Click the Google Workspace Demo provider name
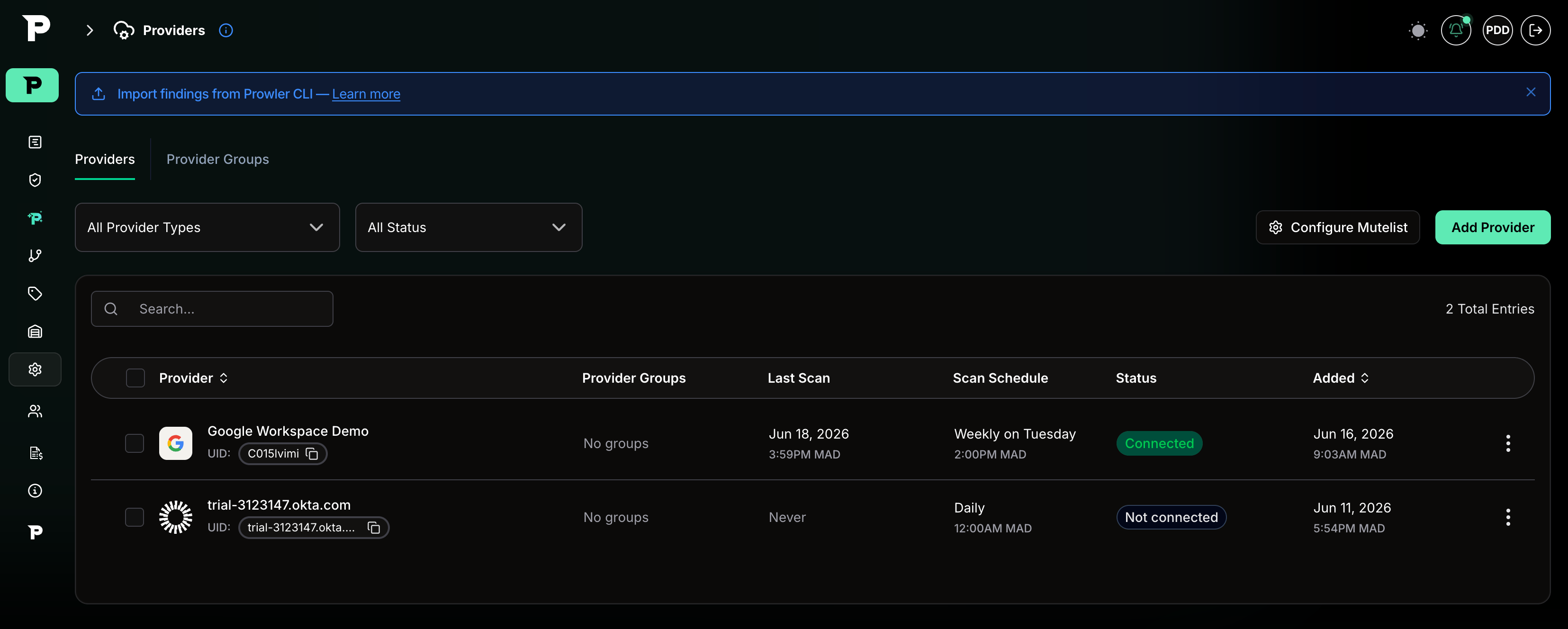 pos(288,431)
